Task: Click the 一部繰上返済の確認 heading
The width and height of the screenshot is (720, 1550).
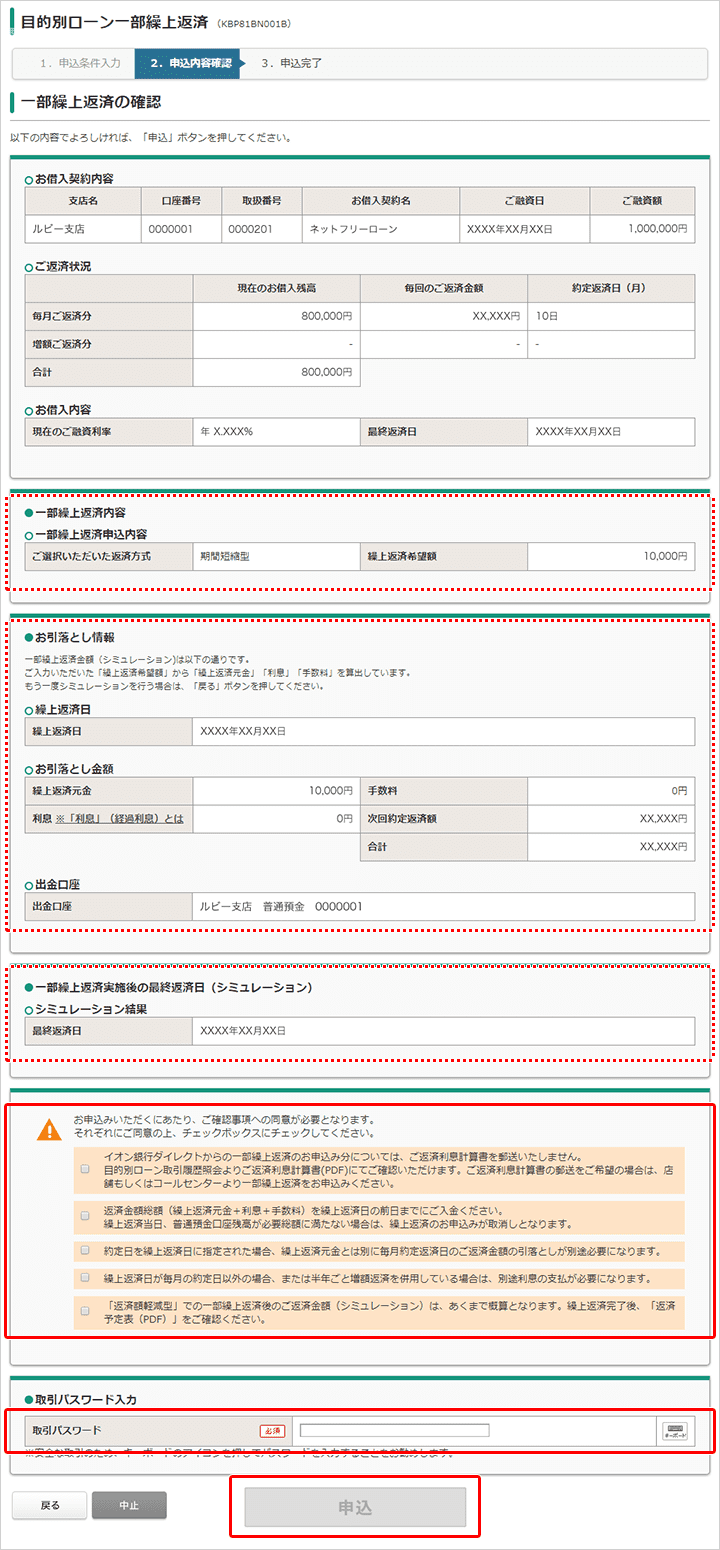Action: (x=91, y=102)
